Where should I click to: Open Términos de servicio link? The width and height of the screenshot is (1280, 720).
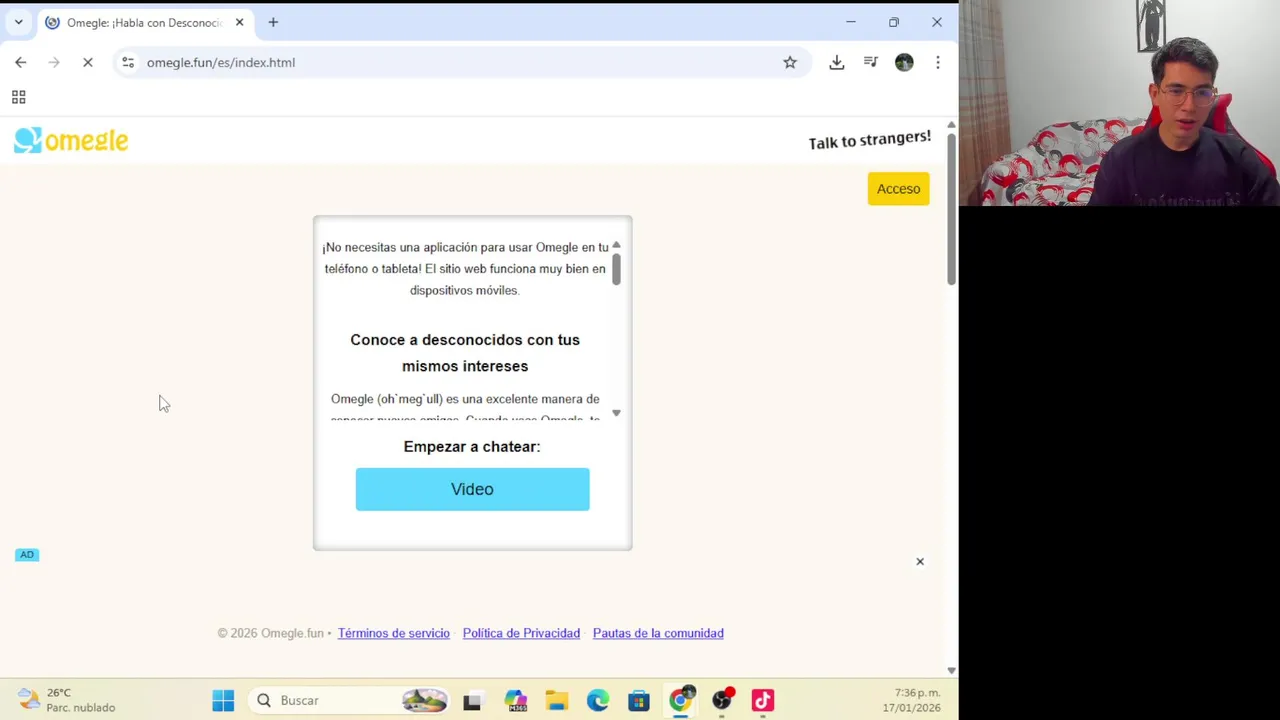(x=394, y=633)
